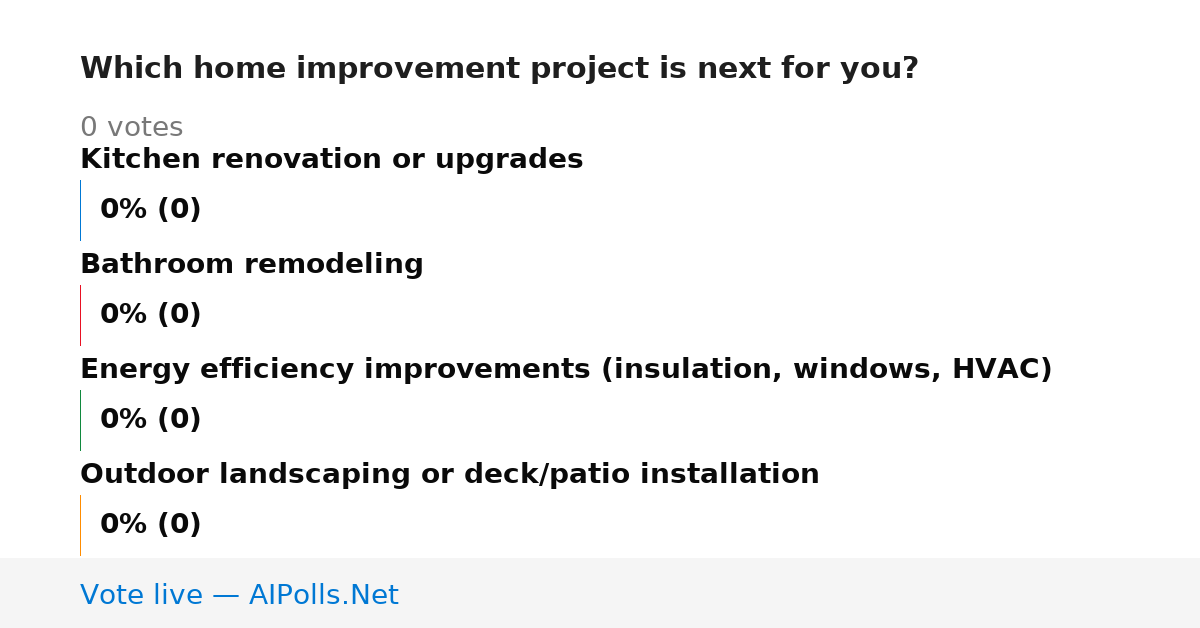
Task: Select the Bathroom remodeling option
Action: [x=251, y=264]
